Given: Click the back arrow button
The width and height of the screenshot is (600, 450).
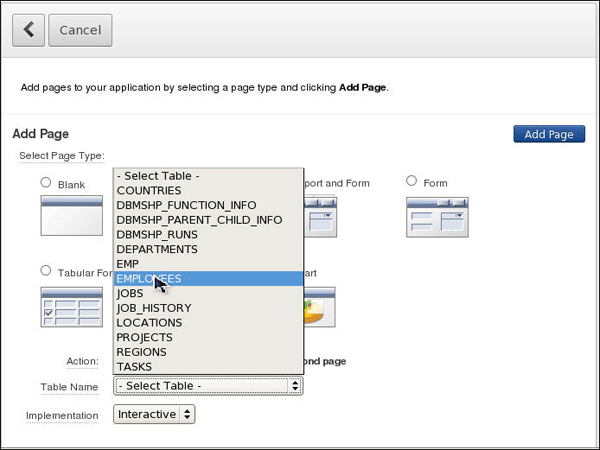Looking at the screenshot, I should tap(28, 30).
